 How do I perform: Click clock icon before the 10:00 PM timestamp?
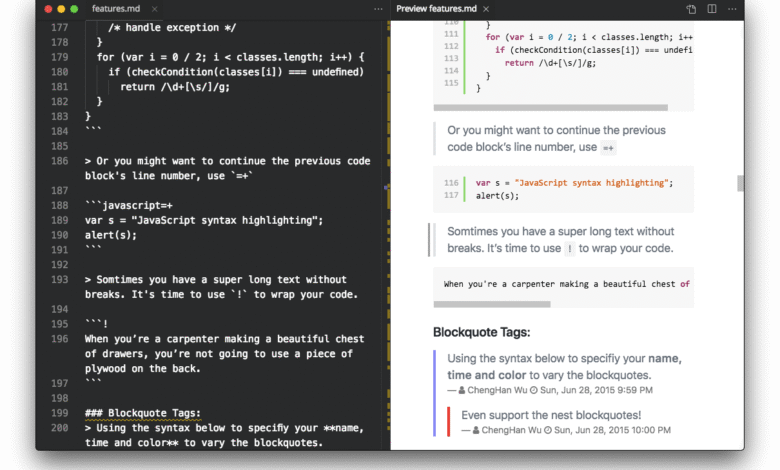coord(547,430)
